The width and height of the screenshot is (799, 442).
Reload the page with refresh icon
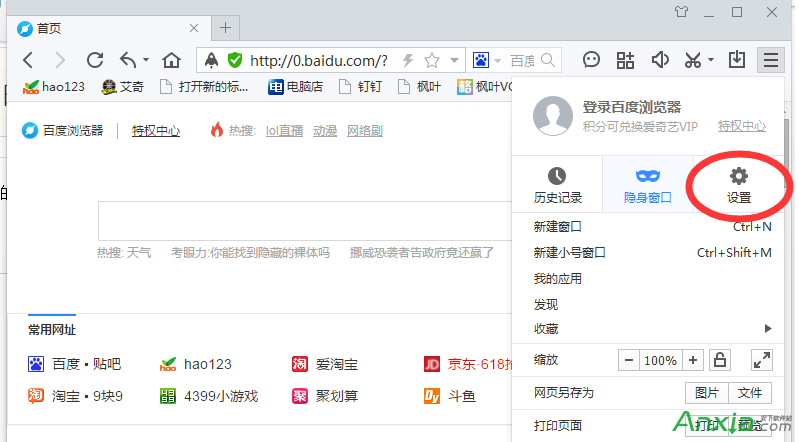click(x=95, y=60)
